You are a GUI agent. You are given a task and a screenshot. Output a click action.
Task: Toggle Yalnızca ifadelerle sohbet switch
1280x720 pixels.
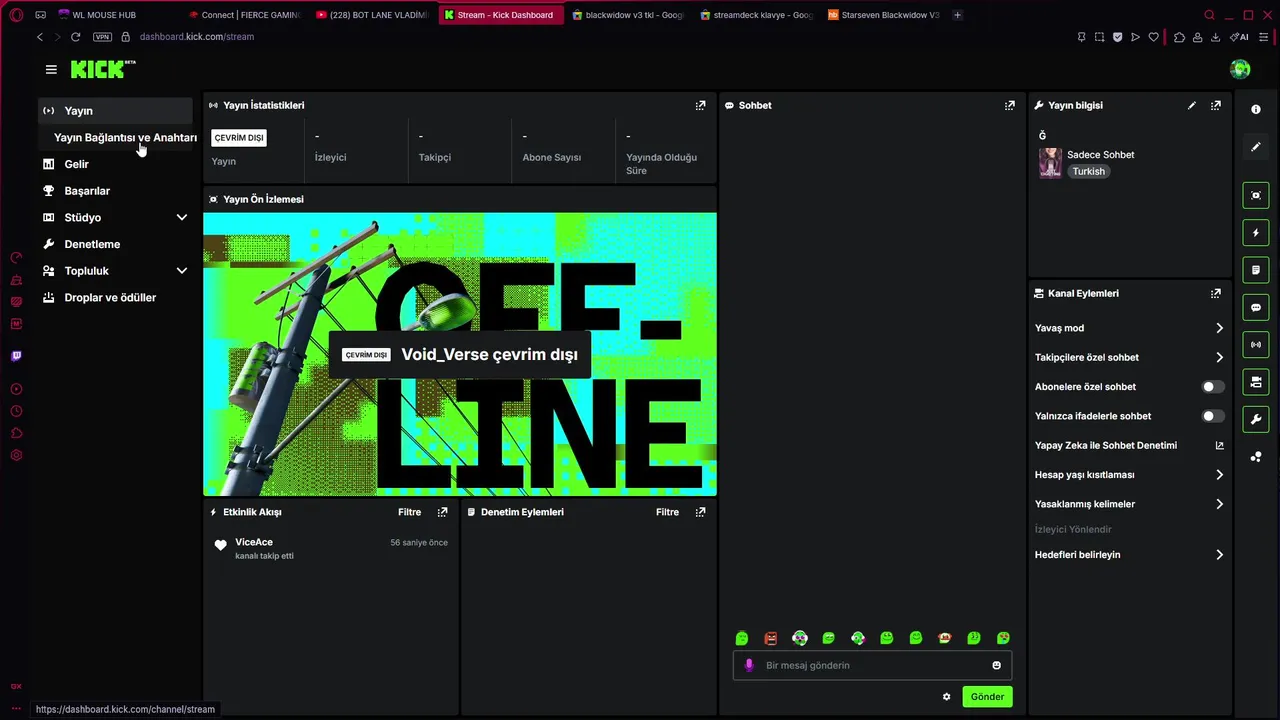(x=1212, y=416)
